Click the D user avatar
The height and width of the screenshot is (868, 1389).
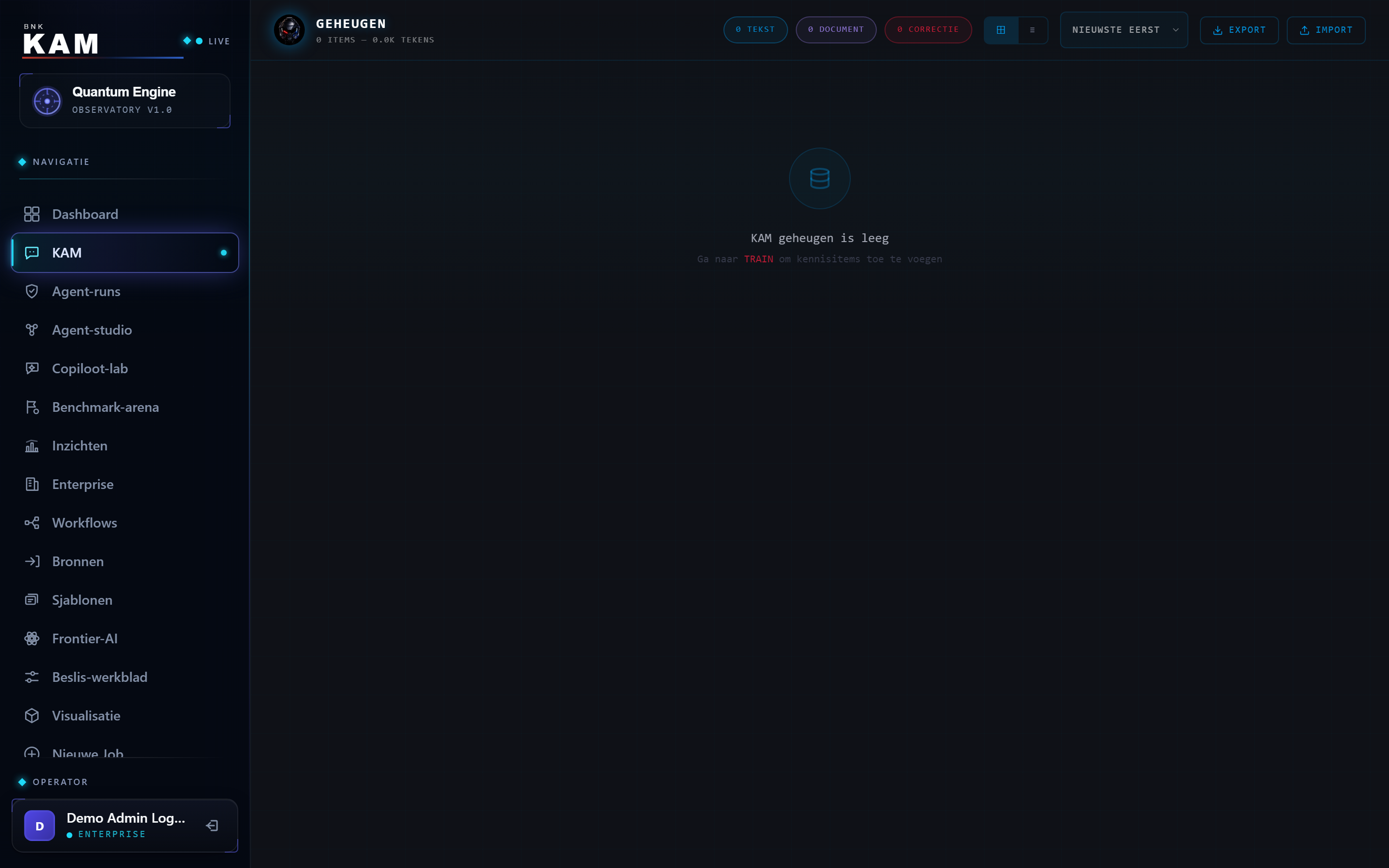(40, 826)
